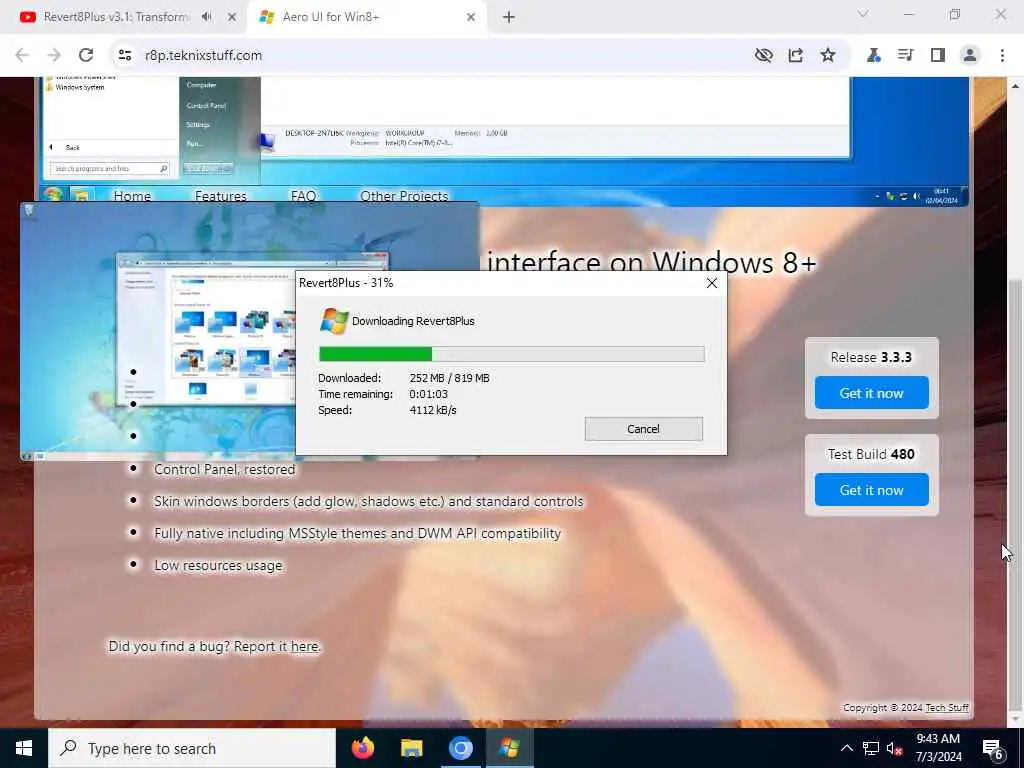
Task: Click the crossed-out eye tracking protection icon
Action: click(x=763, y=56)
